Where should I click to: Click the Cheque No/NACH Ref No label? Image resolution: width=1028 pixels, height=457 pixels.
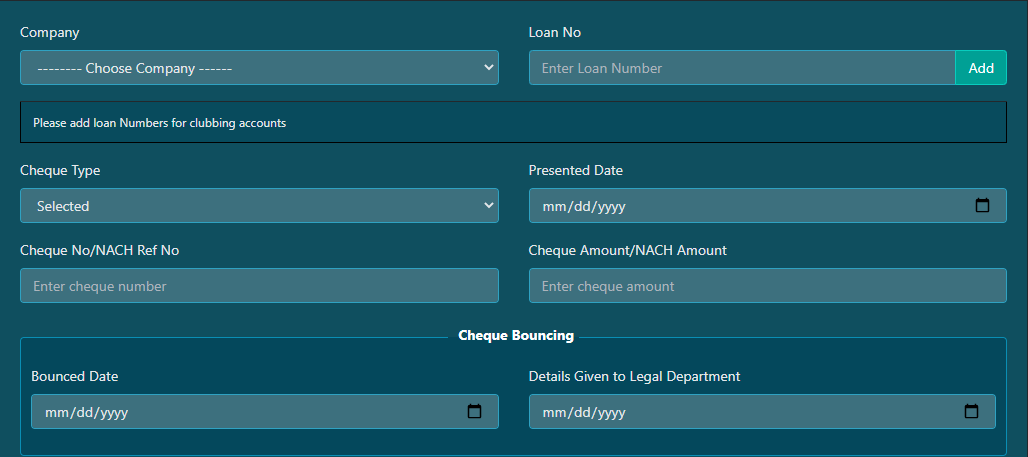pos(100,250)
